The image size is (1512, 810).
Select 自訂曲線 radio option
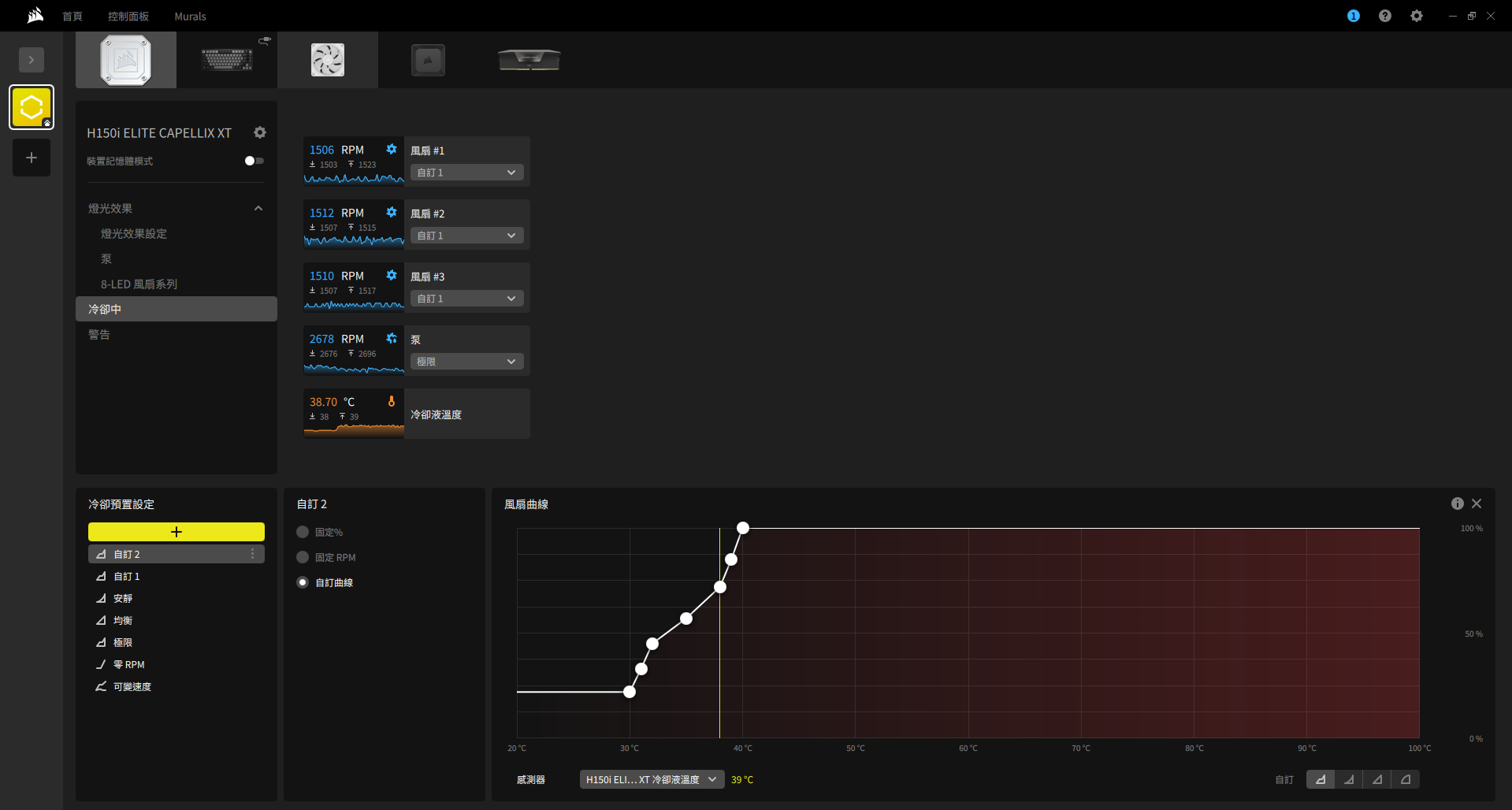coord(303,582)
